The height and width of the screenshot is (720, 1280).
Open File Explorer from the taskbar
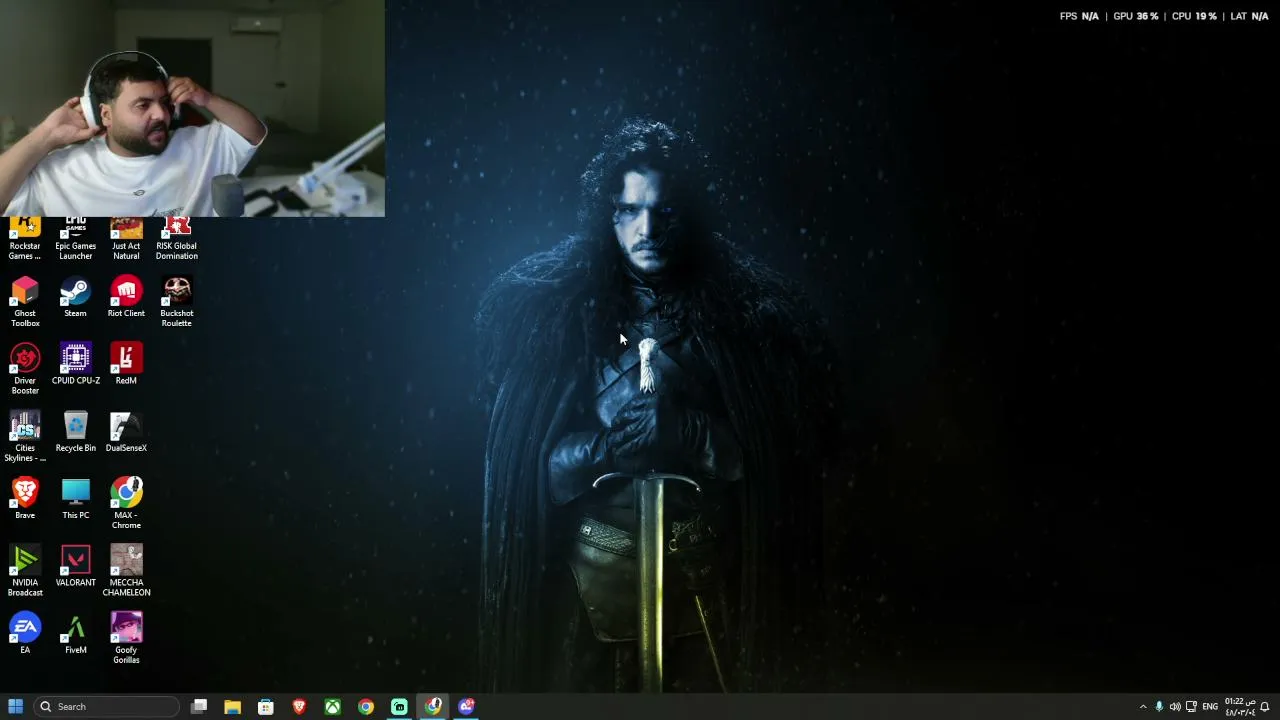click(x=232, y=707)
